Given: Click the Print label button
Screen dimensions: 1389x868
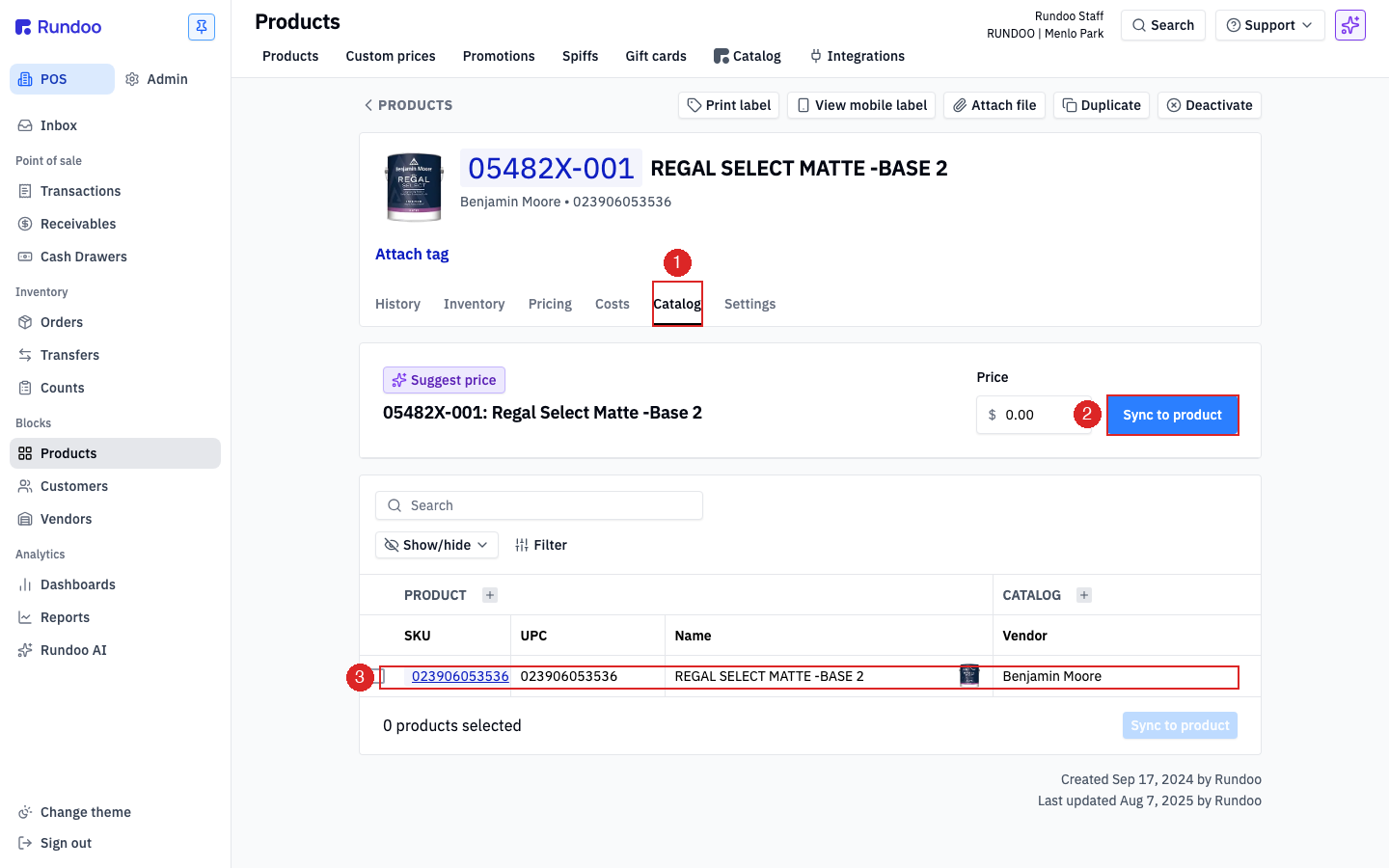Looking at the screenshot, I should click(x=729, y=105).
